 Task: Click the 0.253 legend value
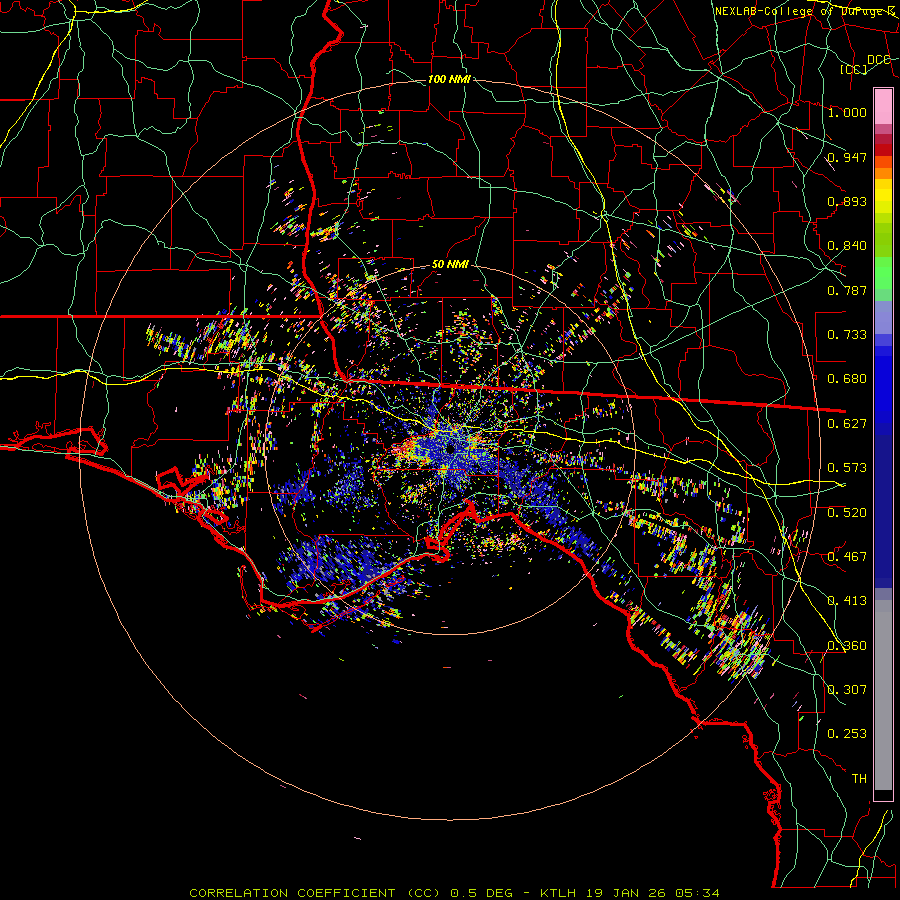847,734
